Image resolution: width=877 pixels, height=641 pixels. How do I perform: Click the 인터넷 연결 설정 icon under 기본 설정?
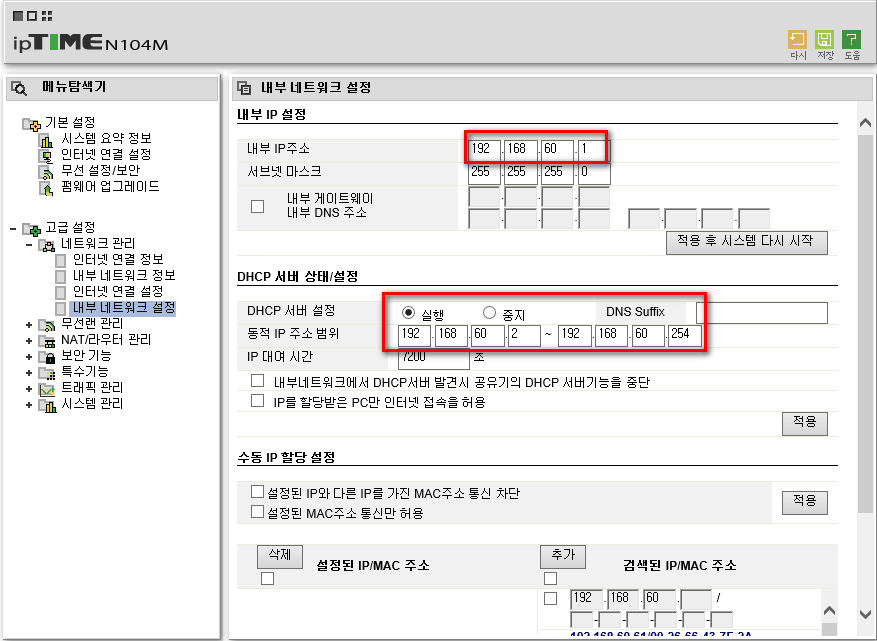pyautogui.click(x=46, y=156)
